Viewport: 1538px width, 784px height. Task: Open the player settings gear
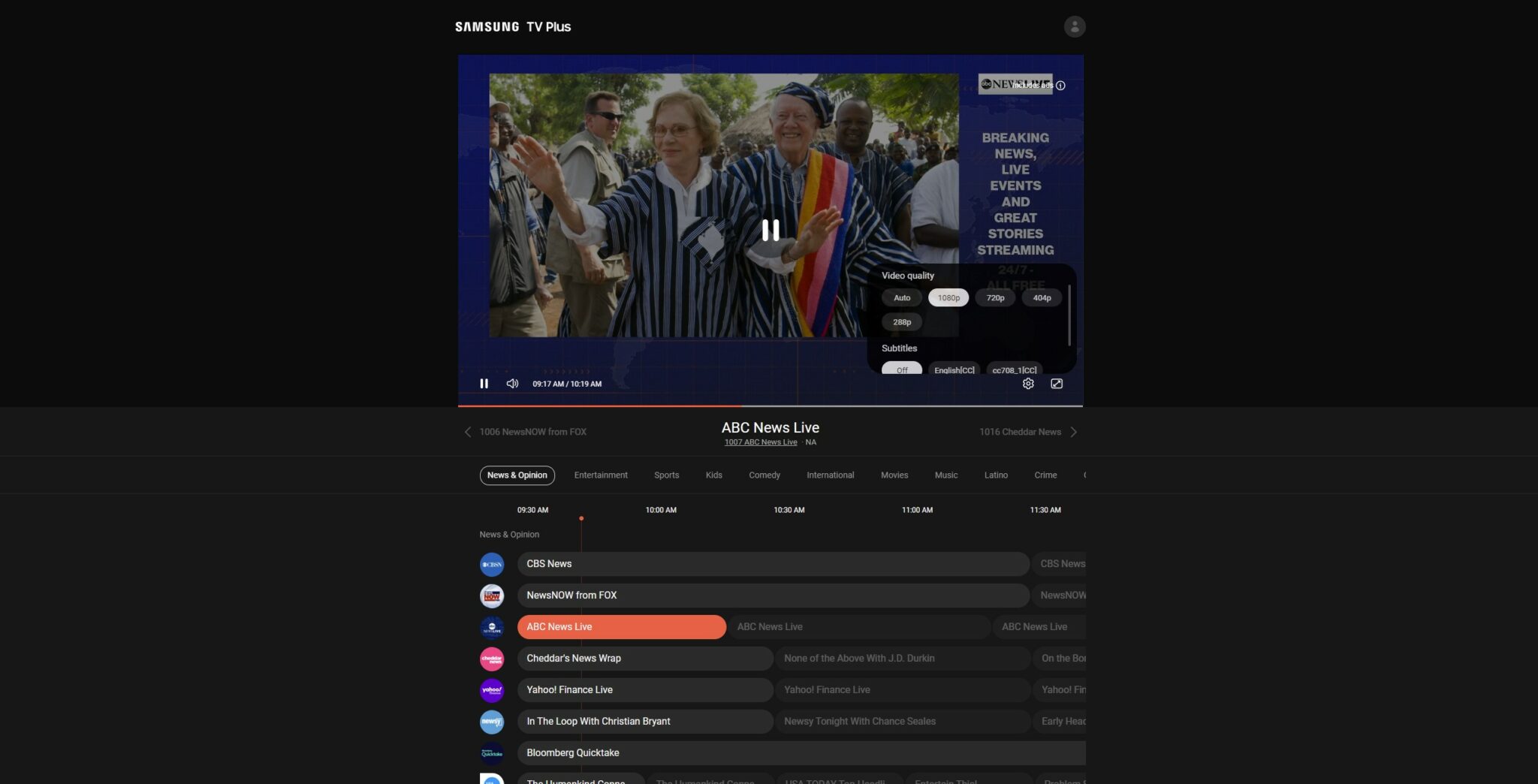pos(1028,384)
